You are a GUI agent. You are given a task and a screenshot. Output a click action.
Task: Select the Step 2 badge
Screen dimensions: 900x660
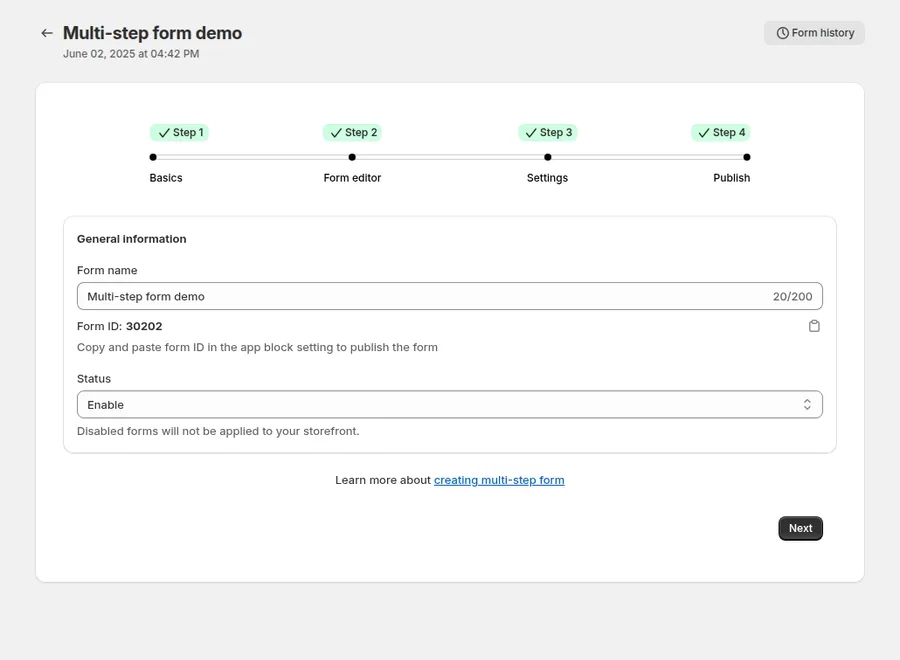pos(352,133)
